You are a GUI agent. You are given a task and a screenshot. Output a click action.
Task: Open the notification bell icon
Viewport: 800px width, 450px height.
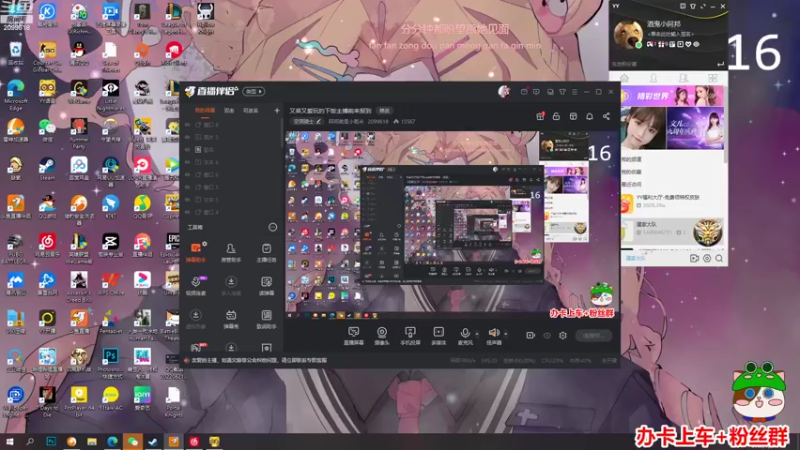pos(589,116)
